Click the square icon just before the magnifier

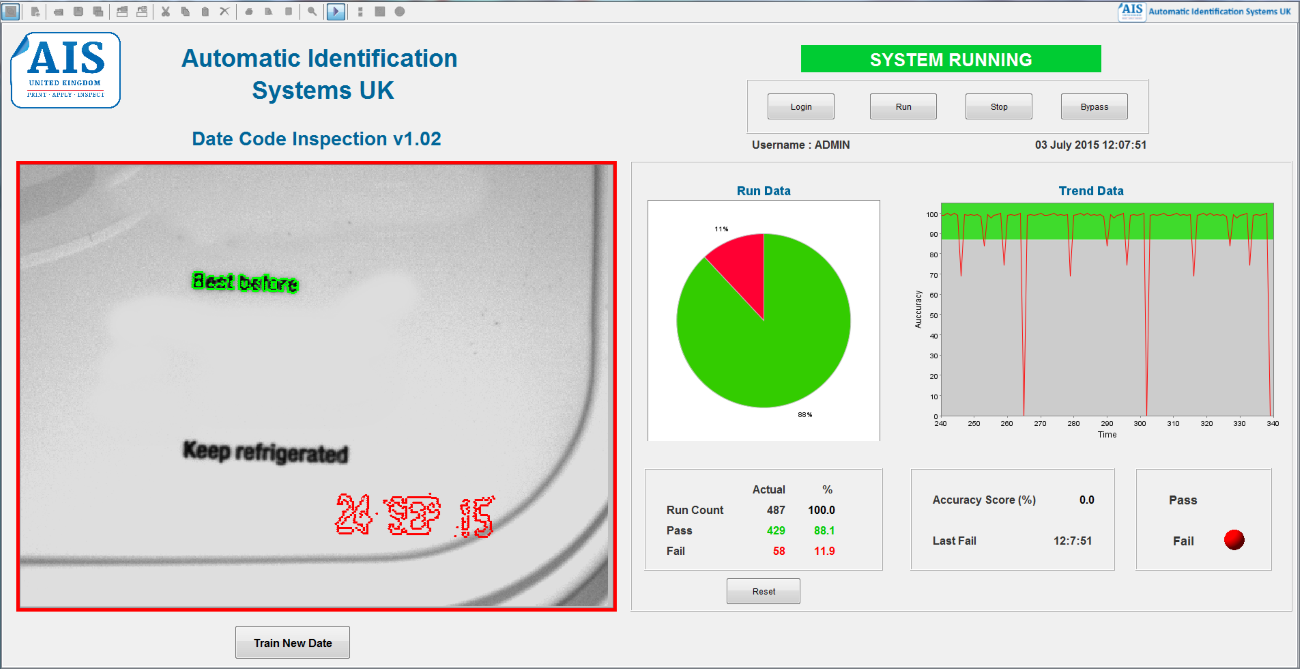tap(289, 12)
